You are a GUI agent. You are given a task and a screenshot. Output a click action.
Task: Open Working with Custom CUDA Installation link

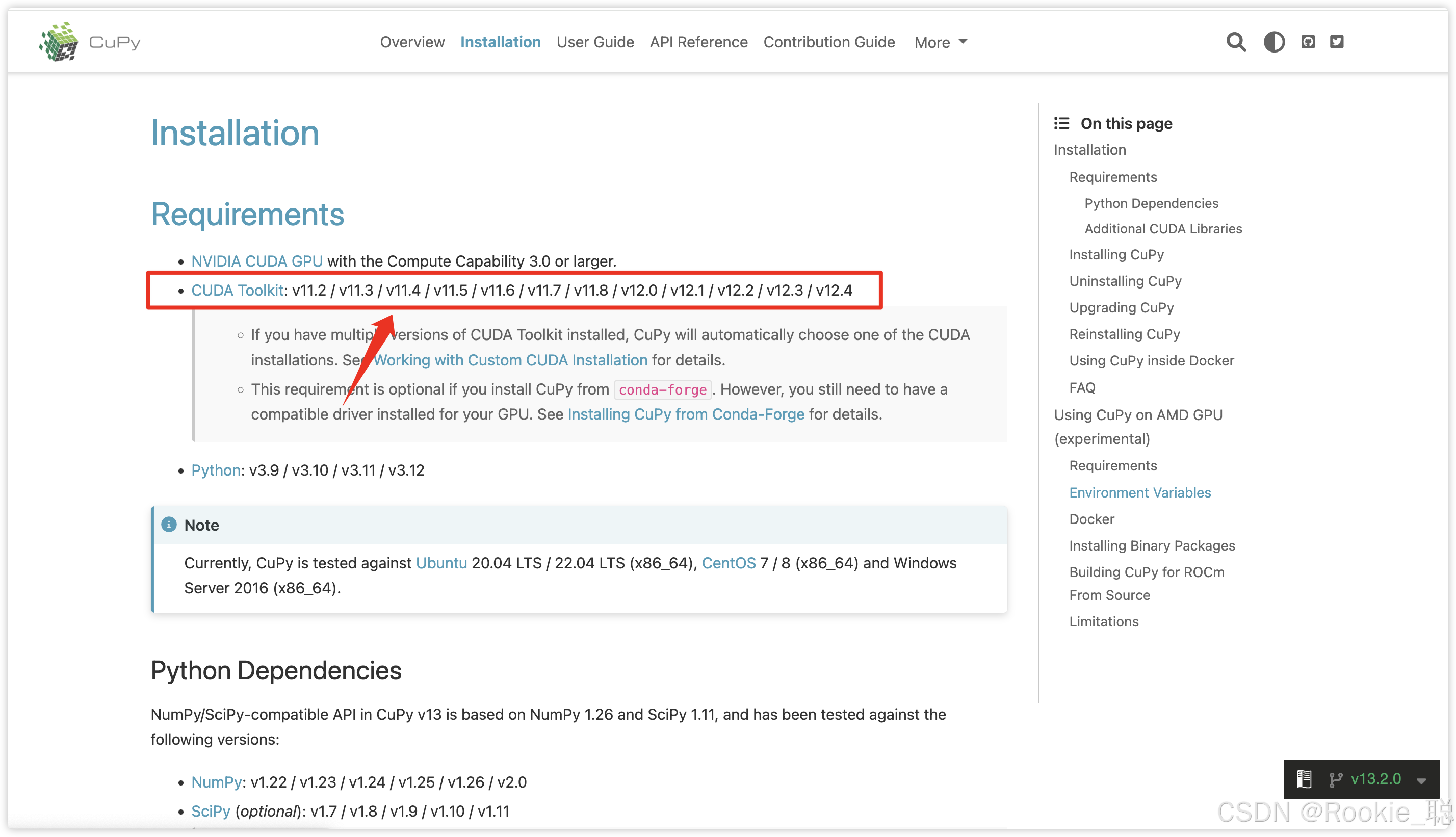pyautogui.click(x=510, y=360)
